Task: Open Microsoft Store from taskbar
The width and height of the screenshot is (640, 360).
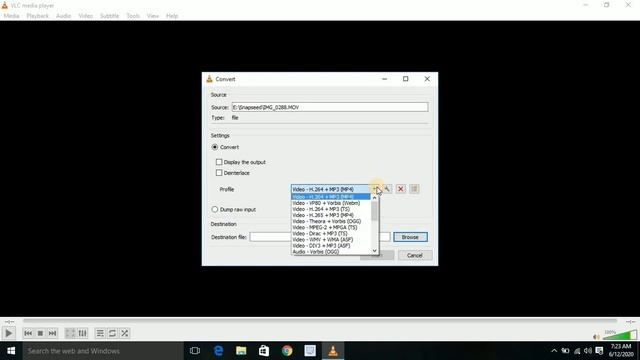Action: 264,351
